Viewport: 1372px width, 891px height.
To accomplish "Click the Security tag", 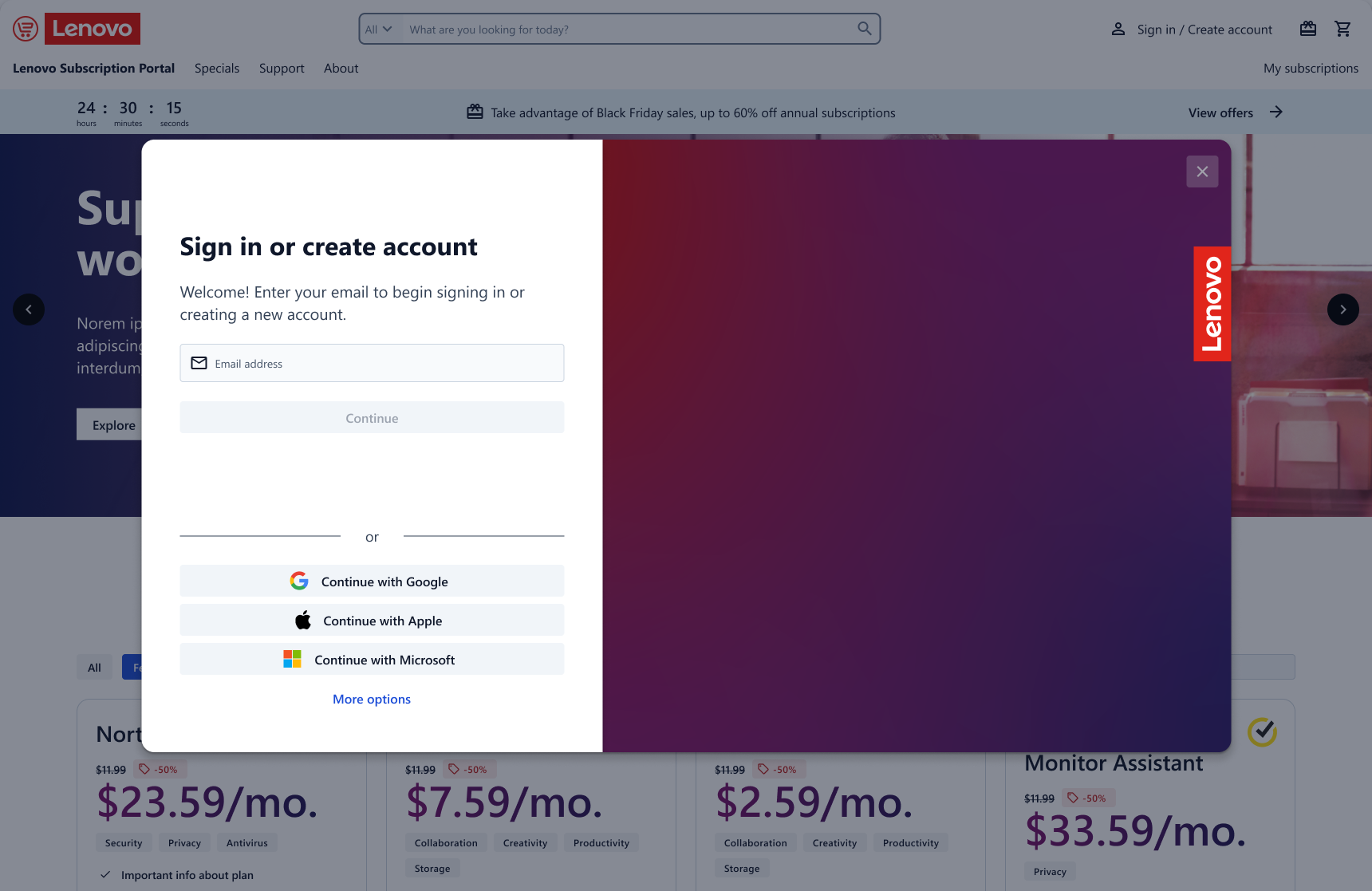I will pyautogui.click(x=124, y=842).
